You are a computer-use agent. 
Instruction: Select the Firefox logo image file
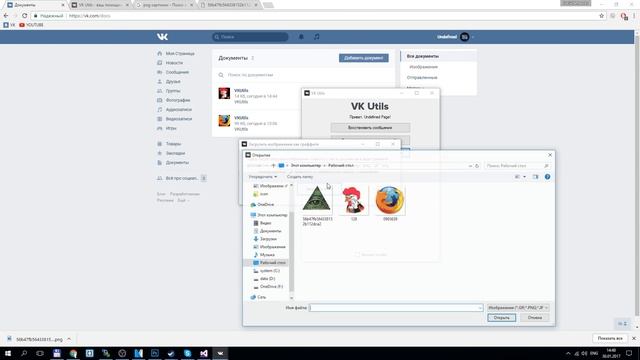[x=390, y=203]
